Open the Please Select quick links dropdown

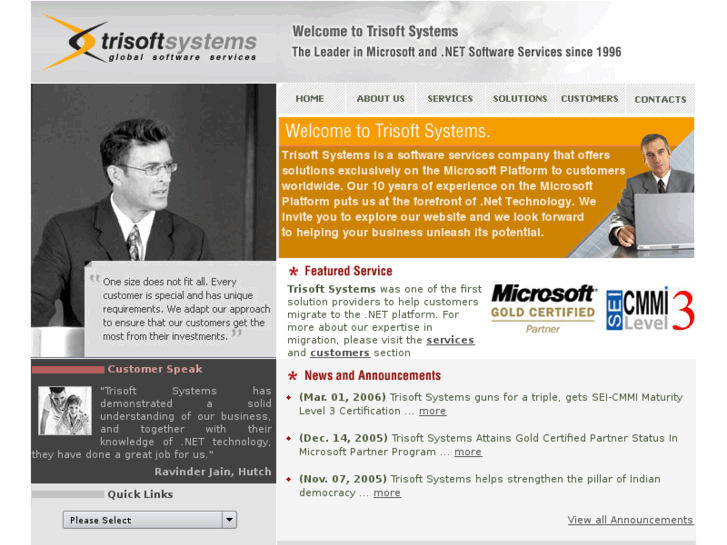click(150, 520)
